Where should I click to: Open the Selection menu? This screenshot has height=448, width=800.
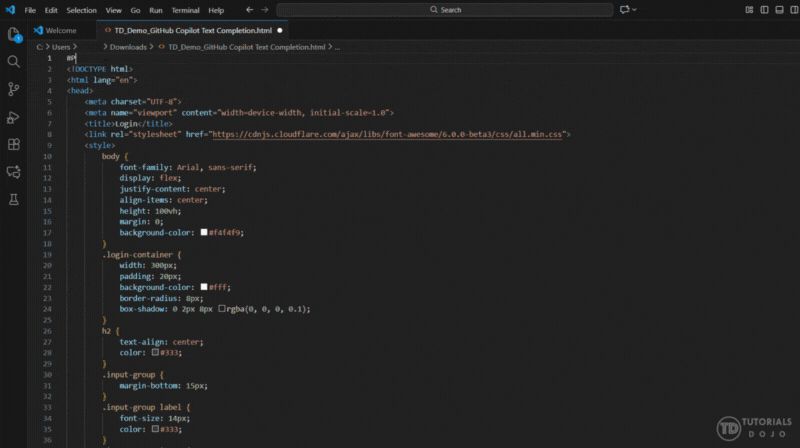tap(81, 10)
